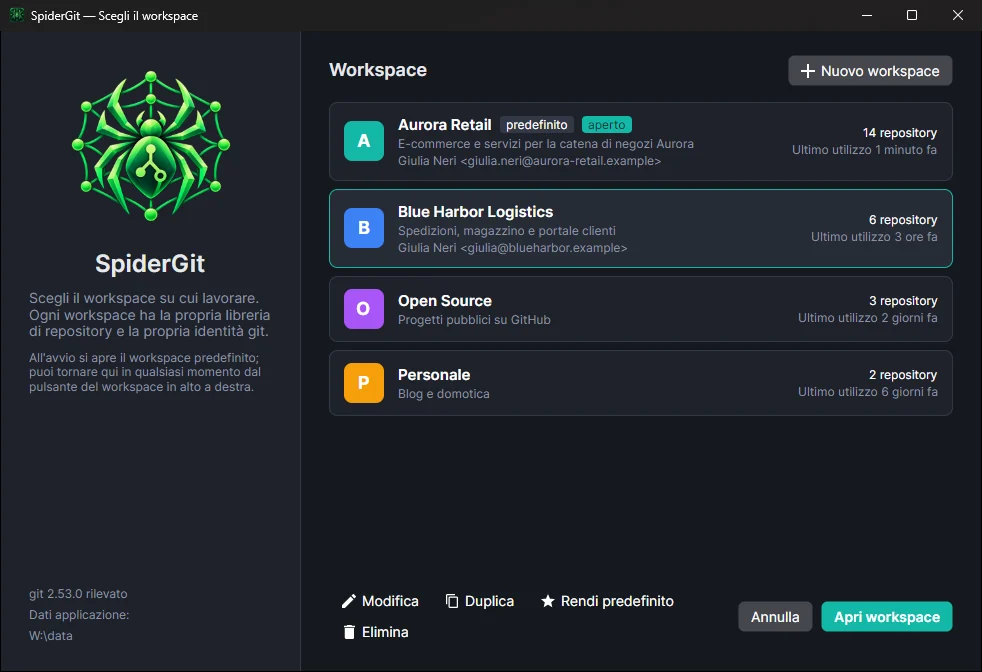The image size is (982, 672).
Task: Click the giulia@blueharbor.example identity line
Action: [512, 248]
